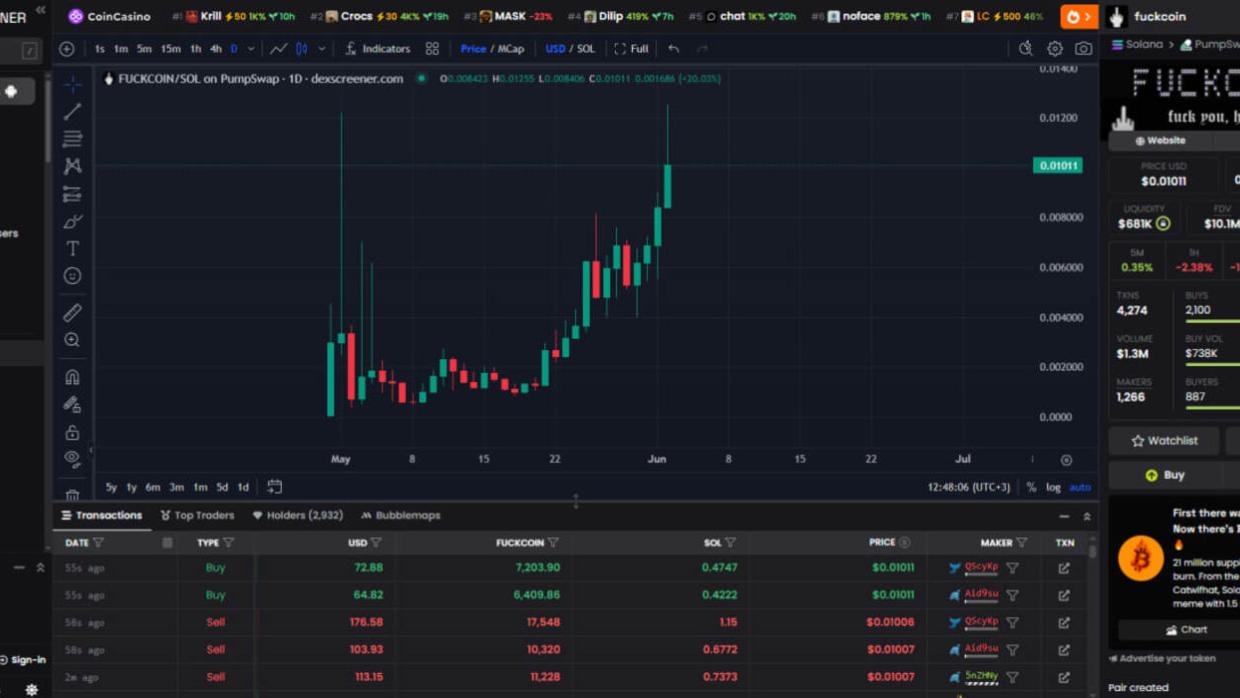Select the 6m date range
The image size is (1240, 698).
coord(152,487)
